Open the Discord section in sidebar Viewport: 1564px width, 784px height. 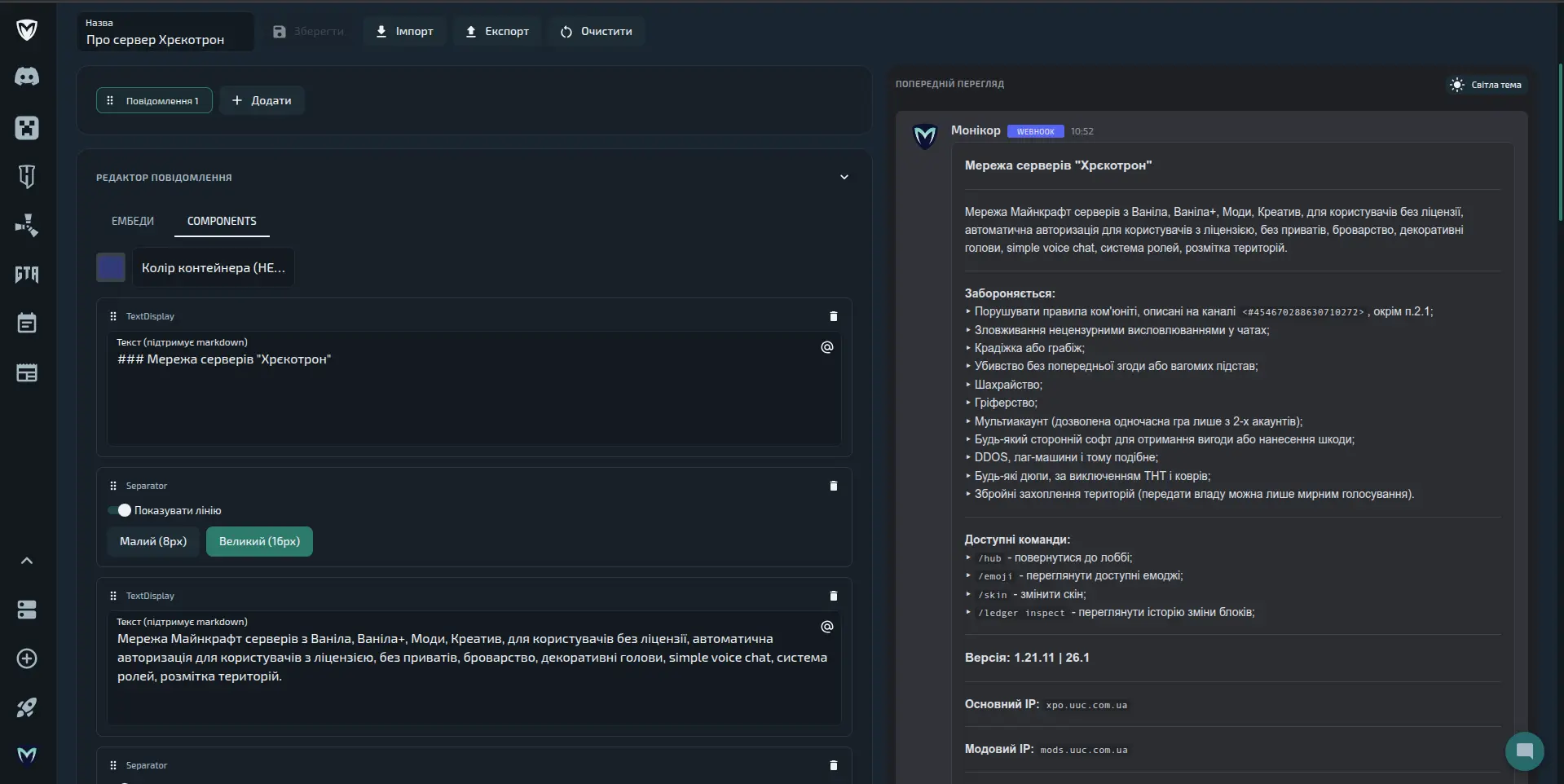[27, 77]
